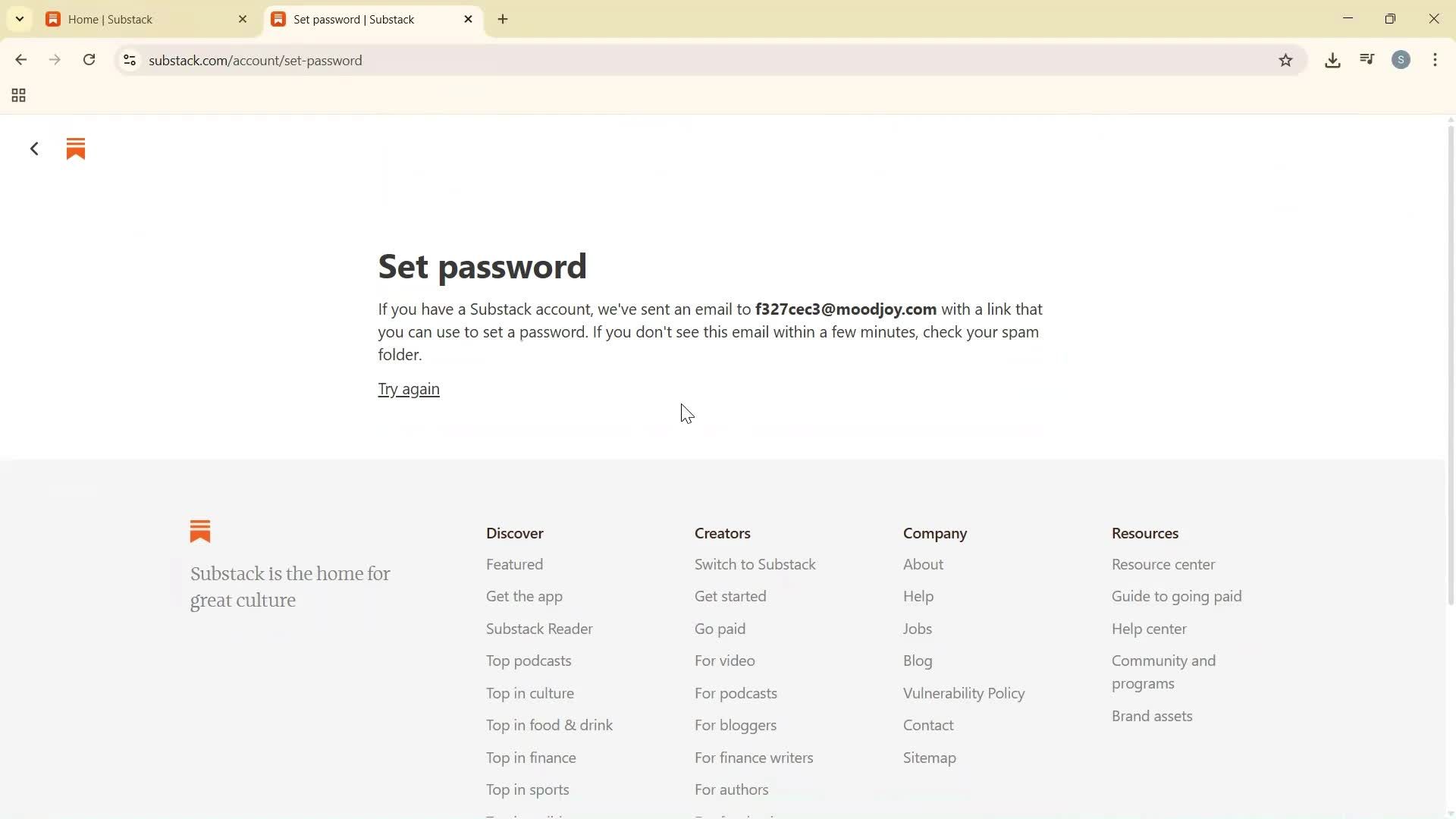Open the tab search dropdown arrow

[x=19, y=19]
